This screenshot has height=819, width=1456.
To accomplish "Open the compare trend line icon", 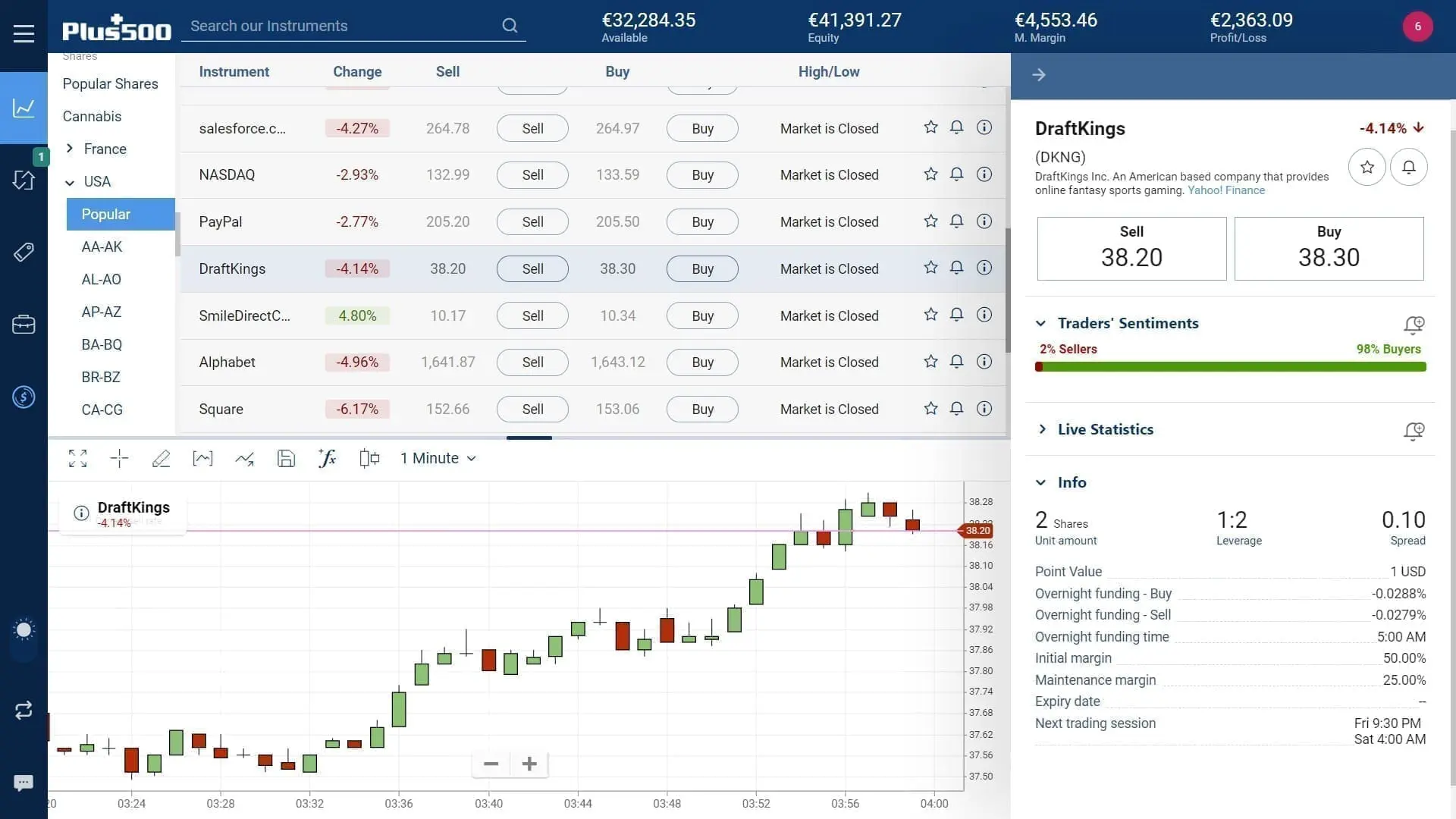I will (244, 458).
